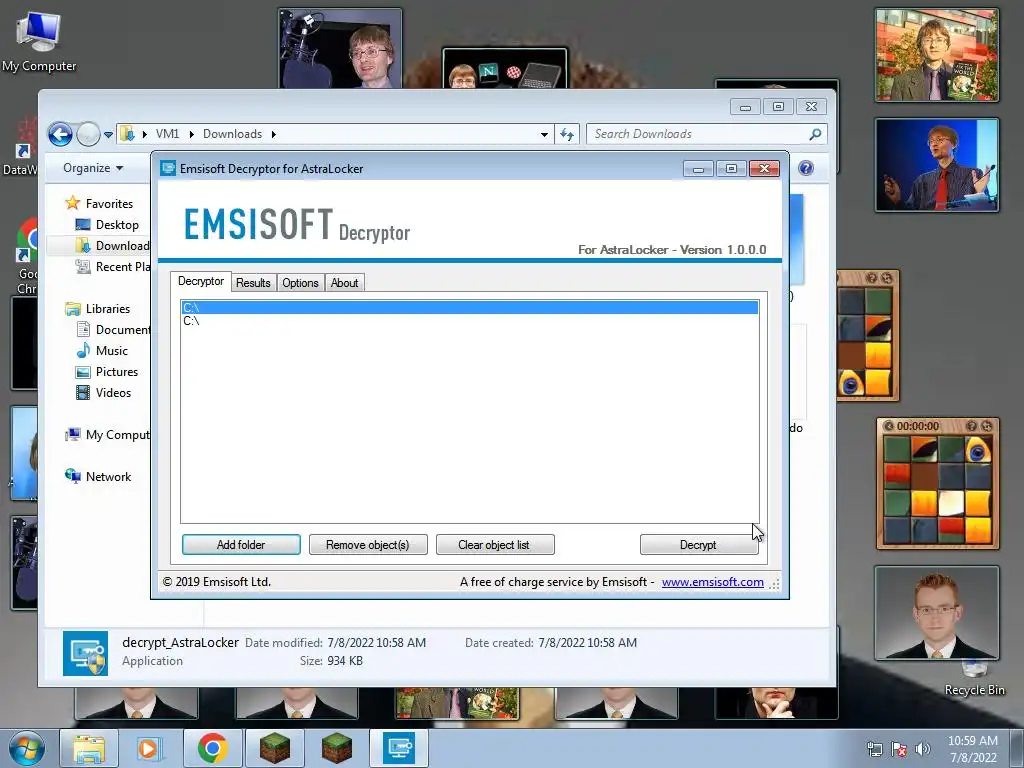Switch to the Results tab

pyautogui.click(x=253, y=283)
